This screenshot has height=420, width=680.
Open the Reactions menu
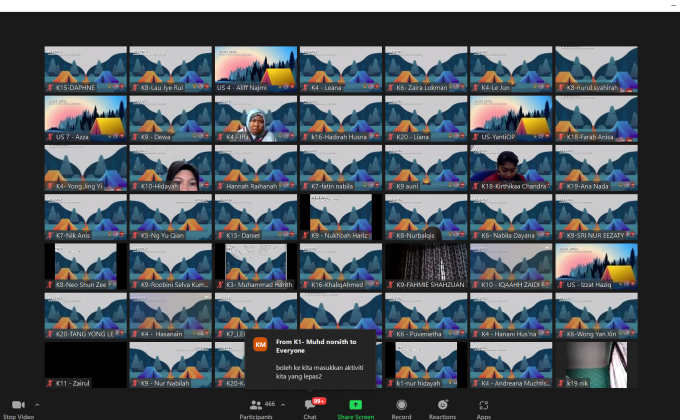442,405
